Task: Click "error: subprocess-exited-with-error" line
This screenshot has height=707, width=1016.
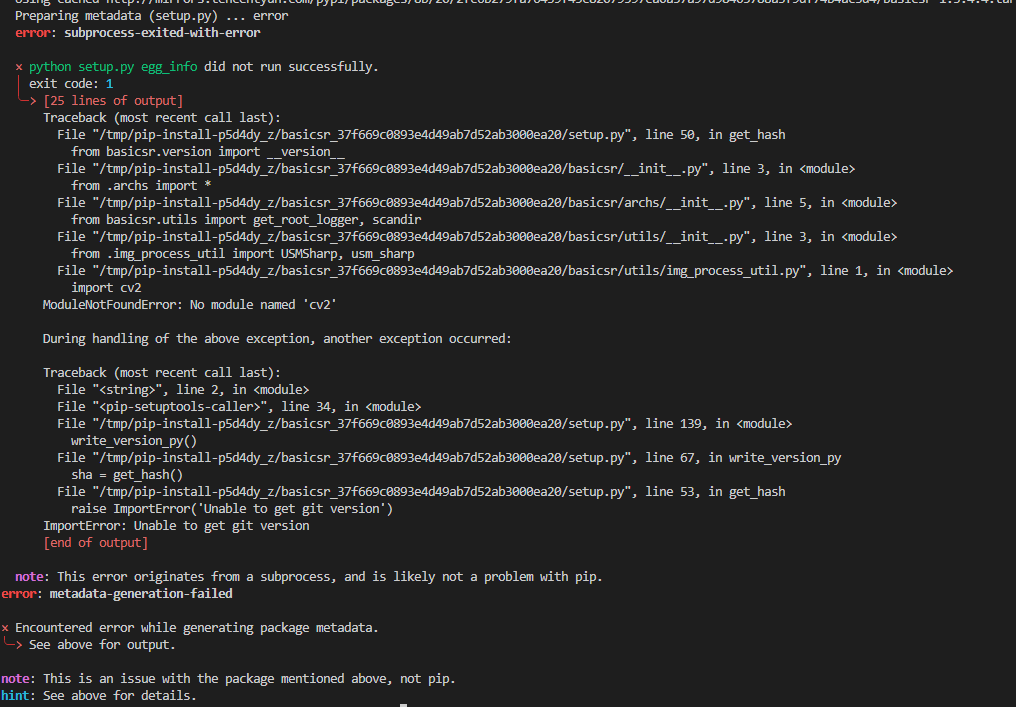Action: tap(137, 32)
